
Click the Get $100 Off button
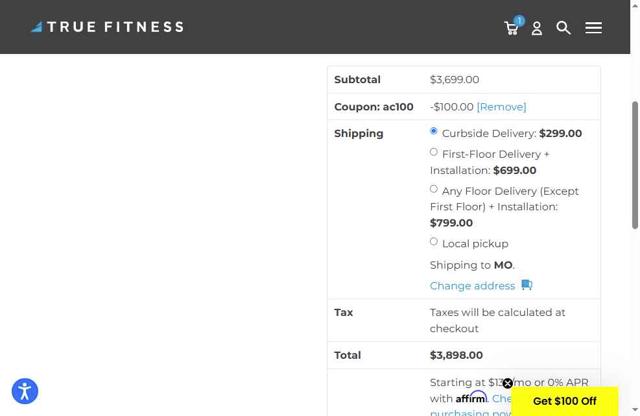(x=564, y=401)
